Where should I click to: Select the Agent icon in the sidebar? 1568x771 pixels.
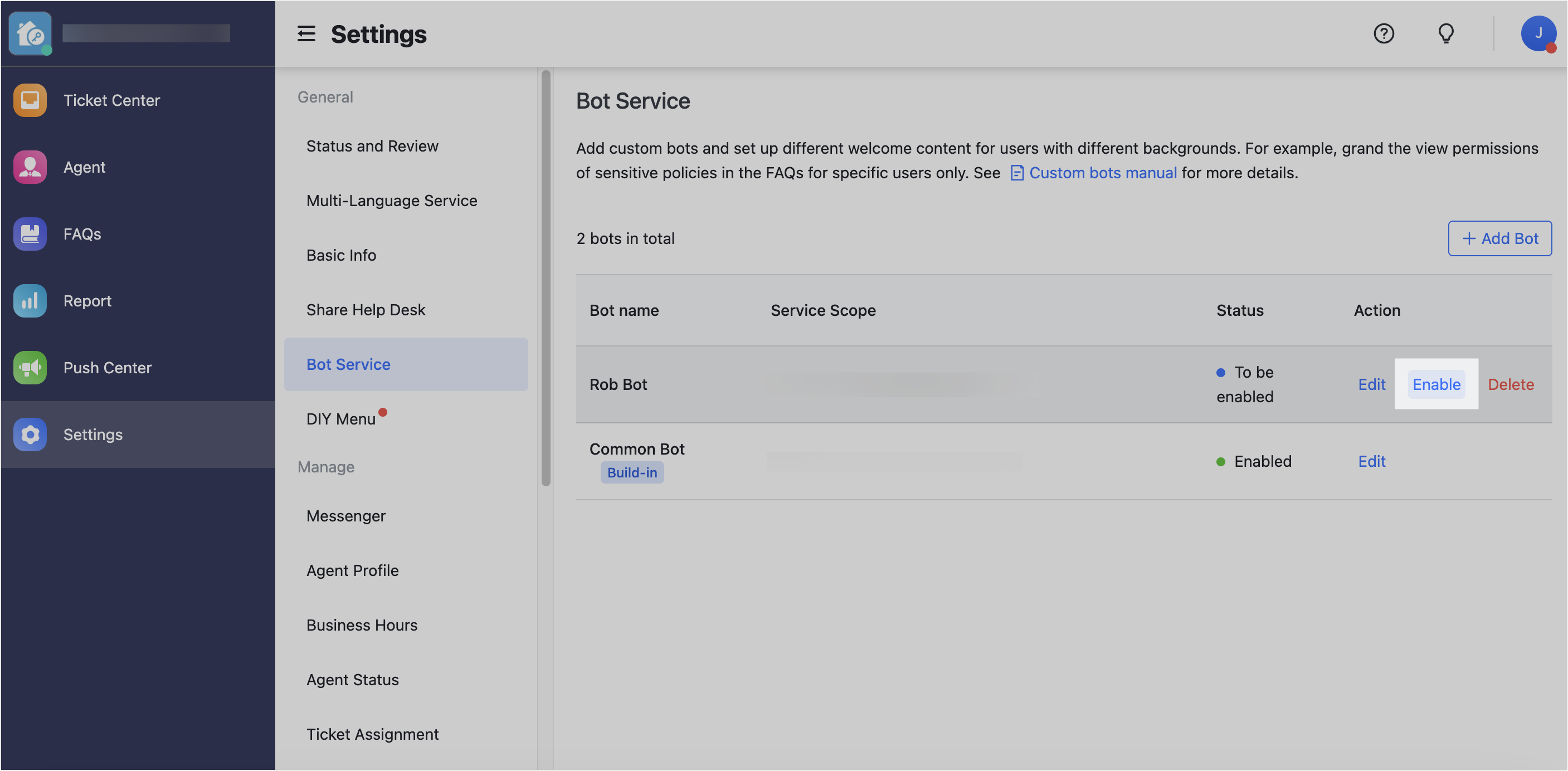click(29, 167)
